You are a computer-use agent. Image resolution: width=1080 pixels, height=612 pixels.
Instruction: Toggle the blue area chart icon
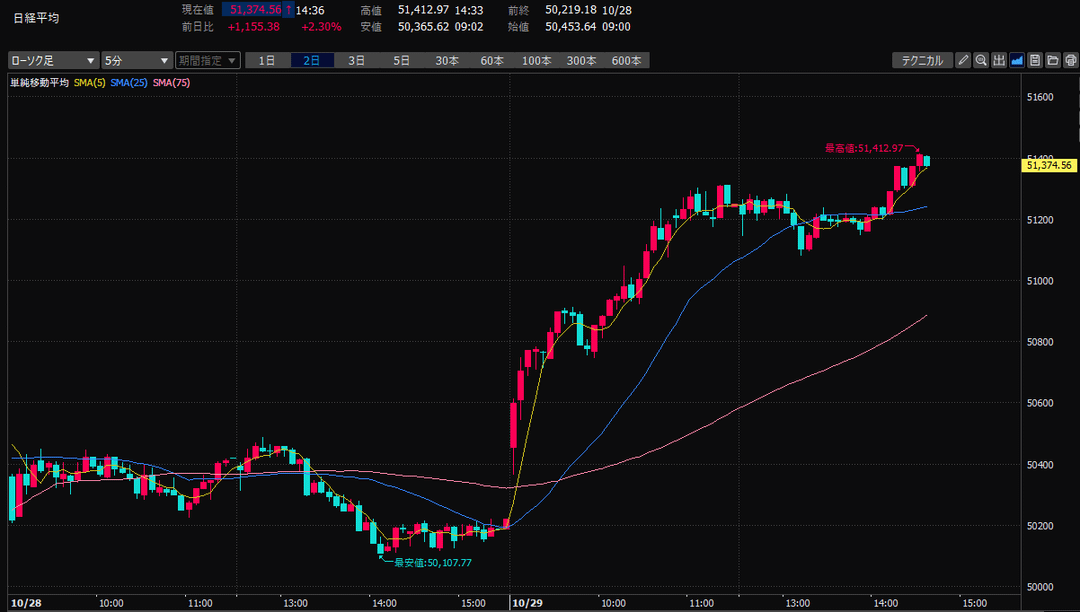click(1016, 60)
